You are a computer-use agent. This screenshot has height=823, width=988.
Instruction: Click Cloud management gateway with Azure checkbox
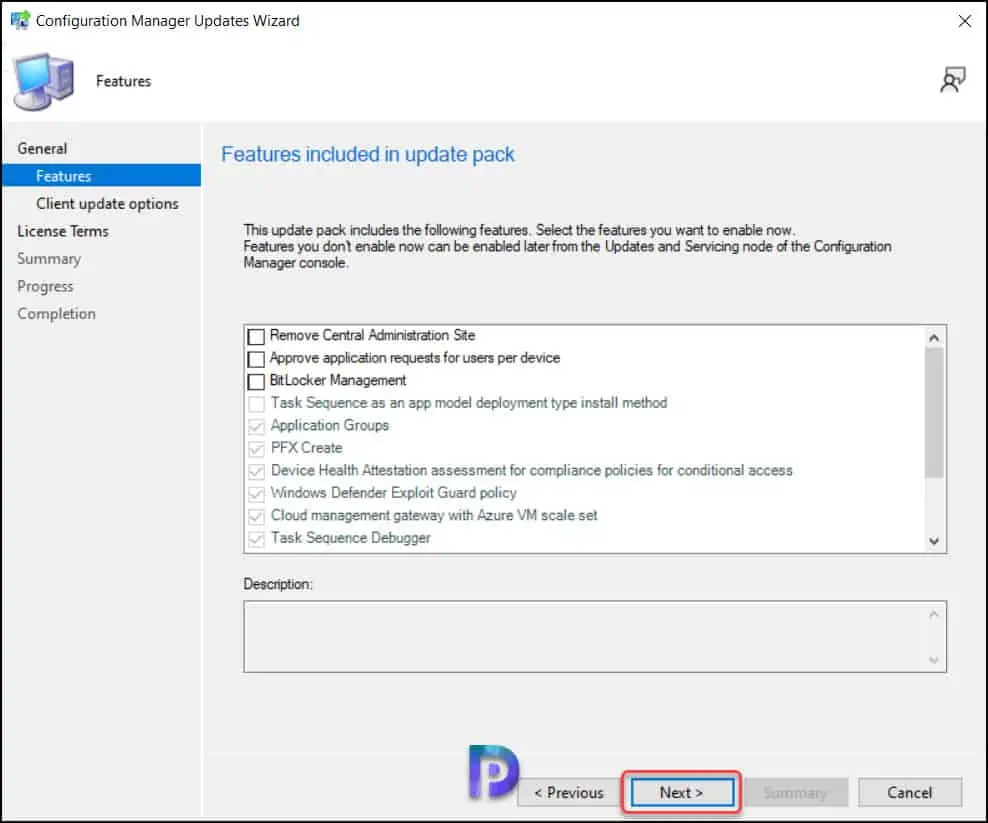tap(256, 517)
